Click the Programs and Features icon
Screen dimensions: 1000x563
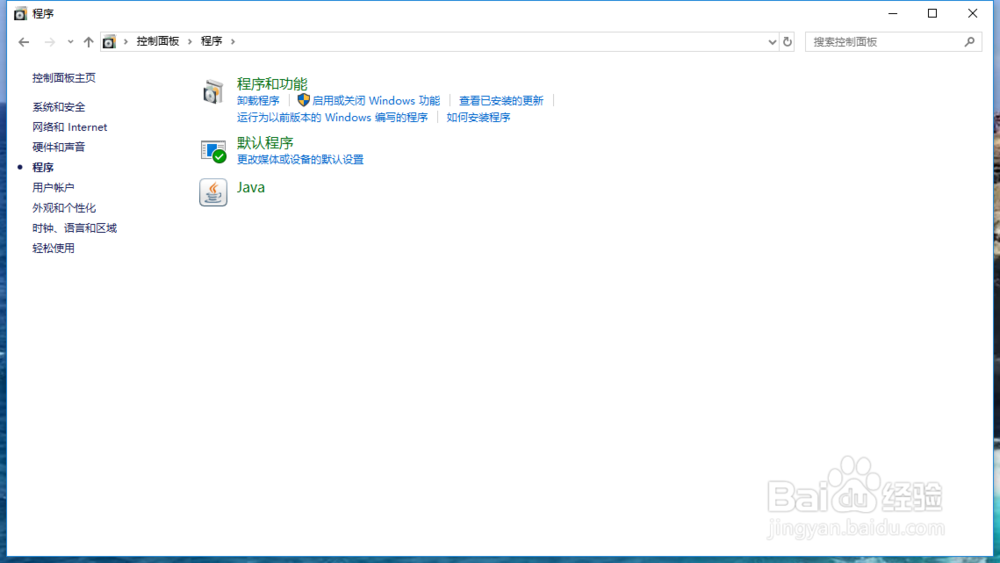tap(213, 92)
